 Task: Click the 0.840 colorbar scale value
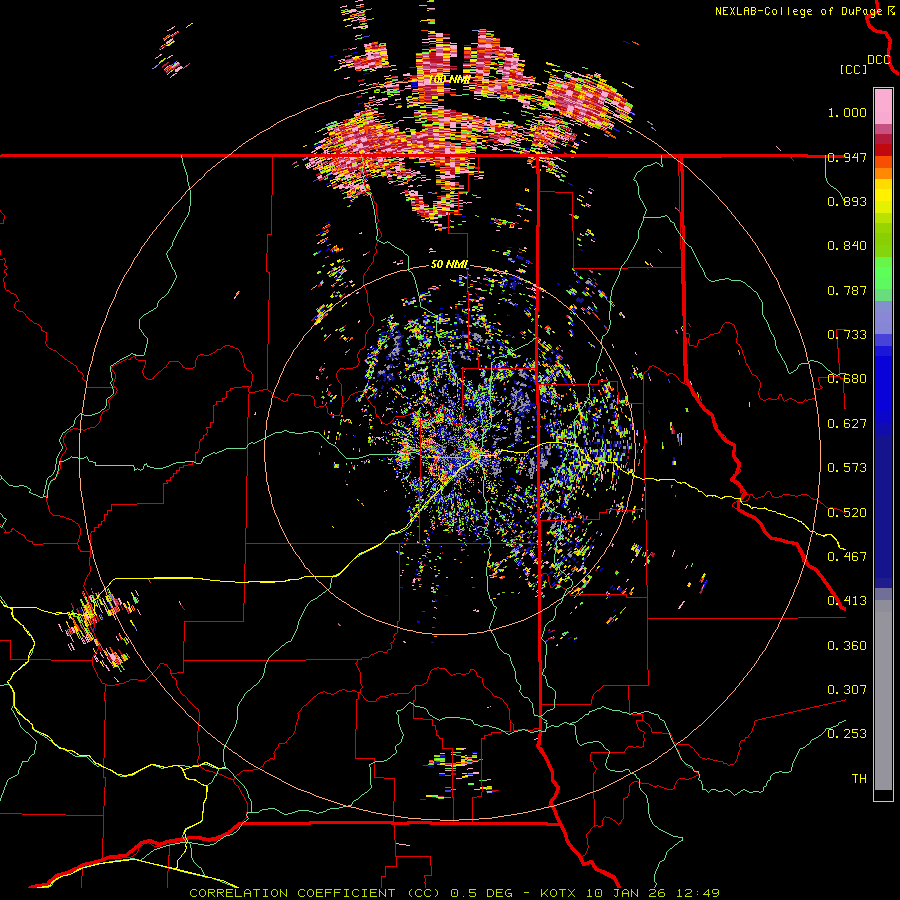coord(847,246)
